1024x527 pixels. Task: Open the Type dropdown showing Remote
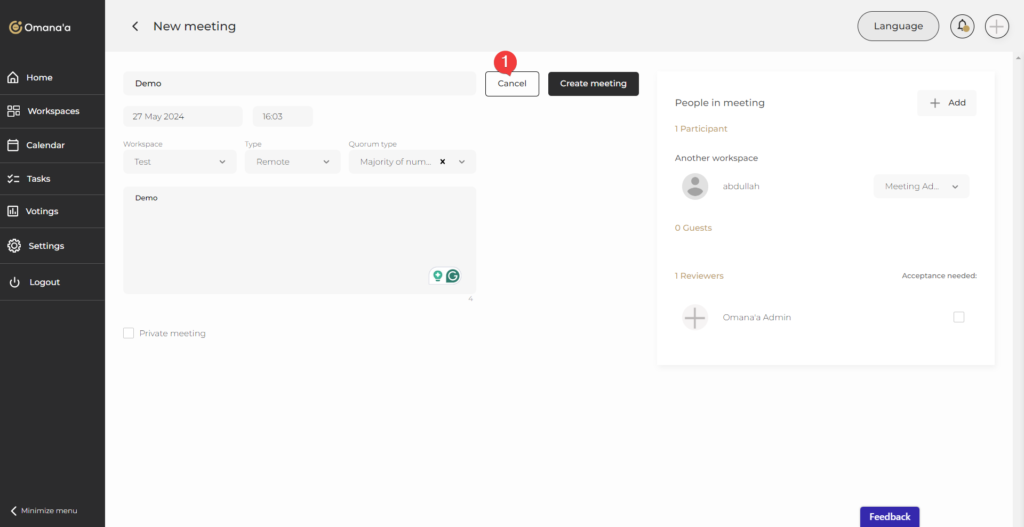pos(292,162)
